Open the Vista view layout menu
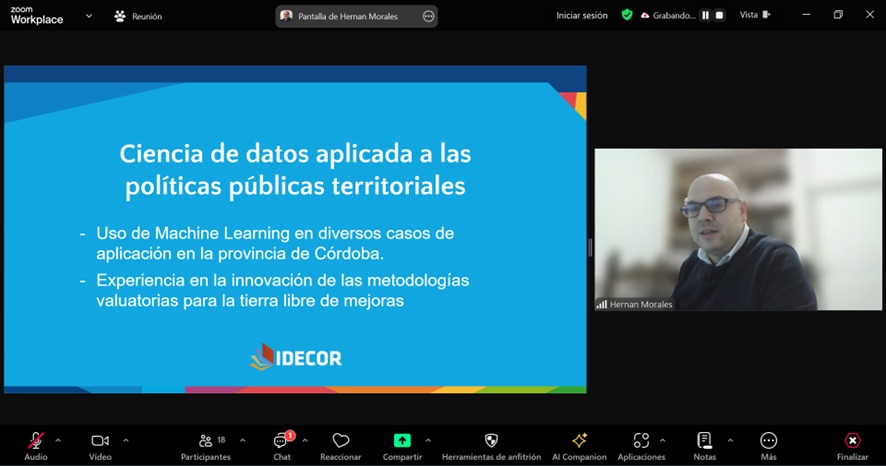This screenshot has height=466, width=886. coord(755,15)
